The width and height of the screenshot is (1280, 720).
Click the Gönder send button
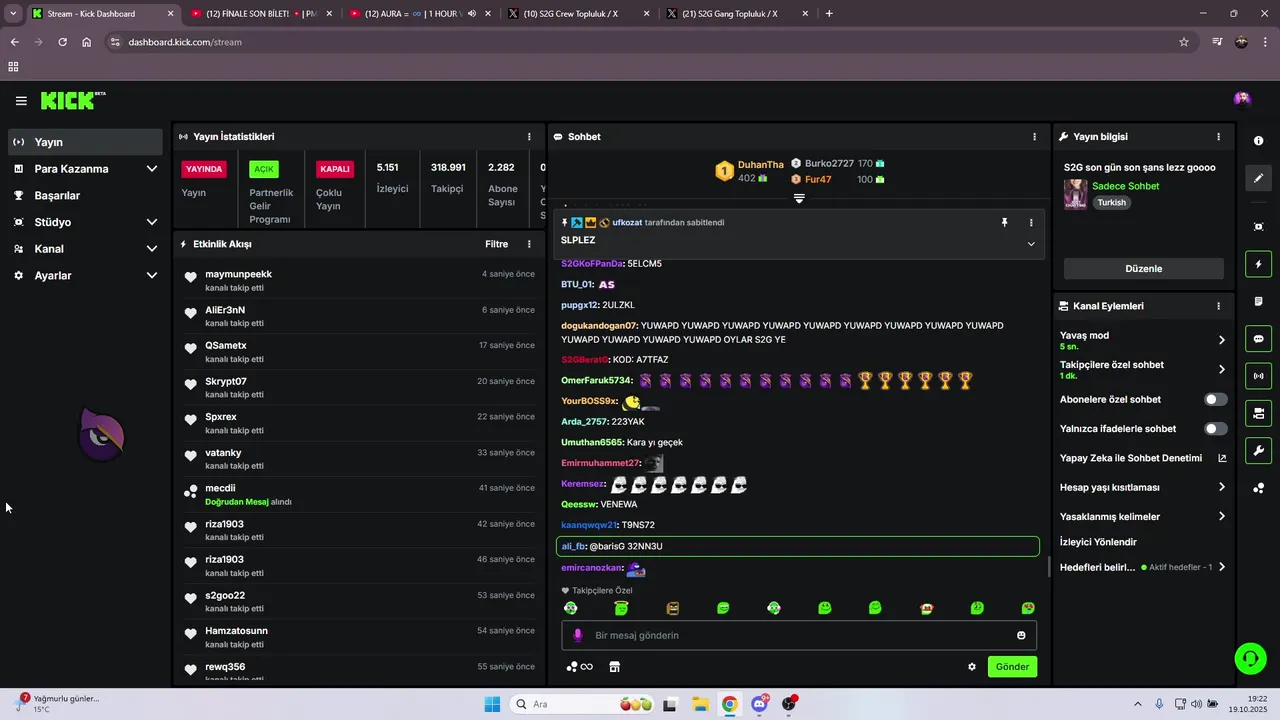point(1012,667)
